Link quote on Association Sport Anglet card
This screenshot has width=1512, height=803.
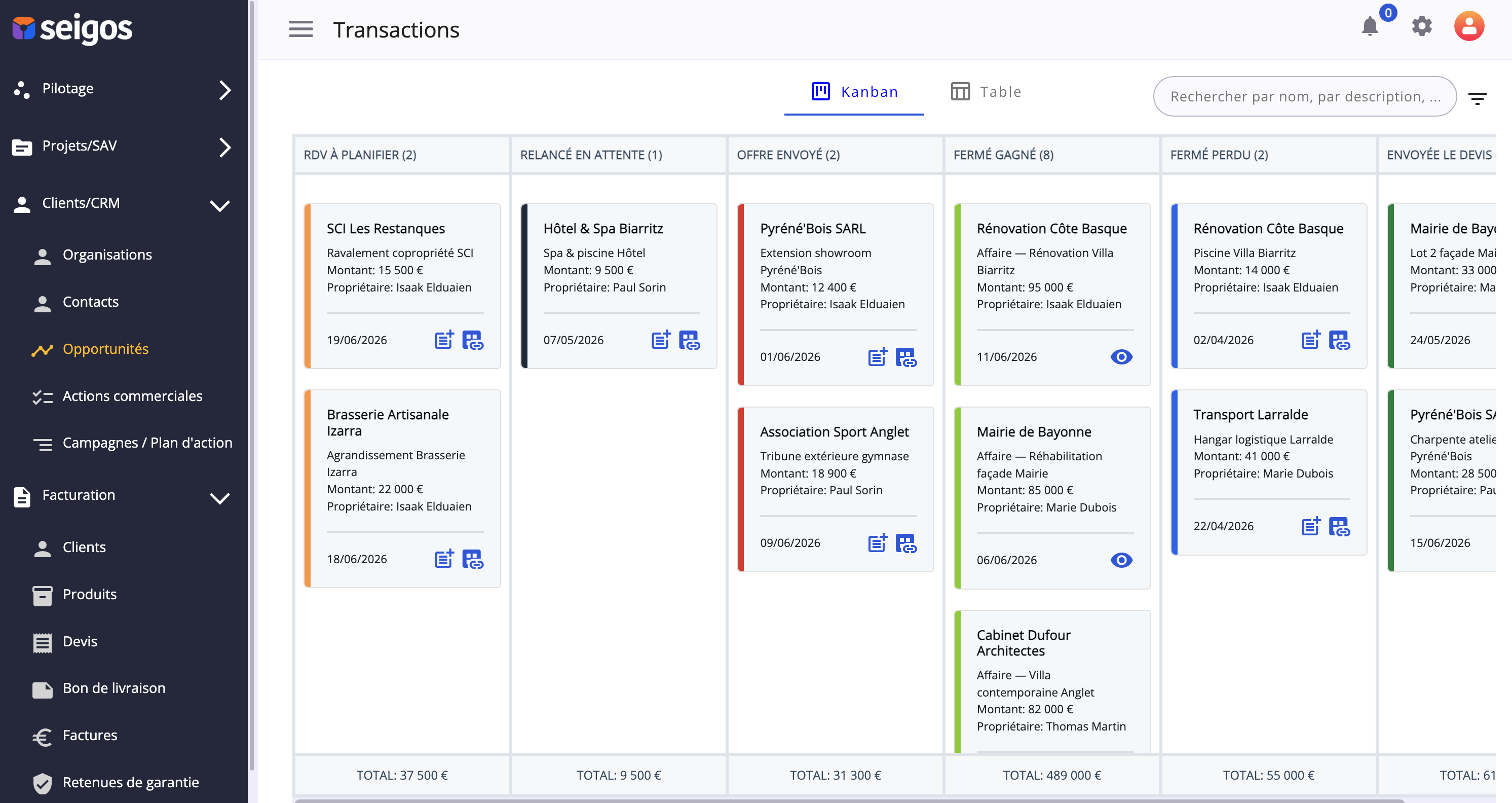(x=905, y=543)
